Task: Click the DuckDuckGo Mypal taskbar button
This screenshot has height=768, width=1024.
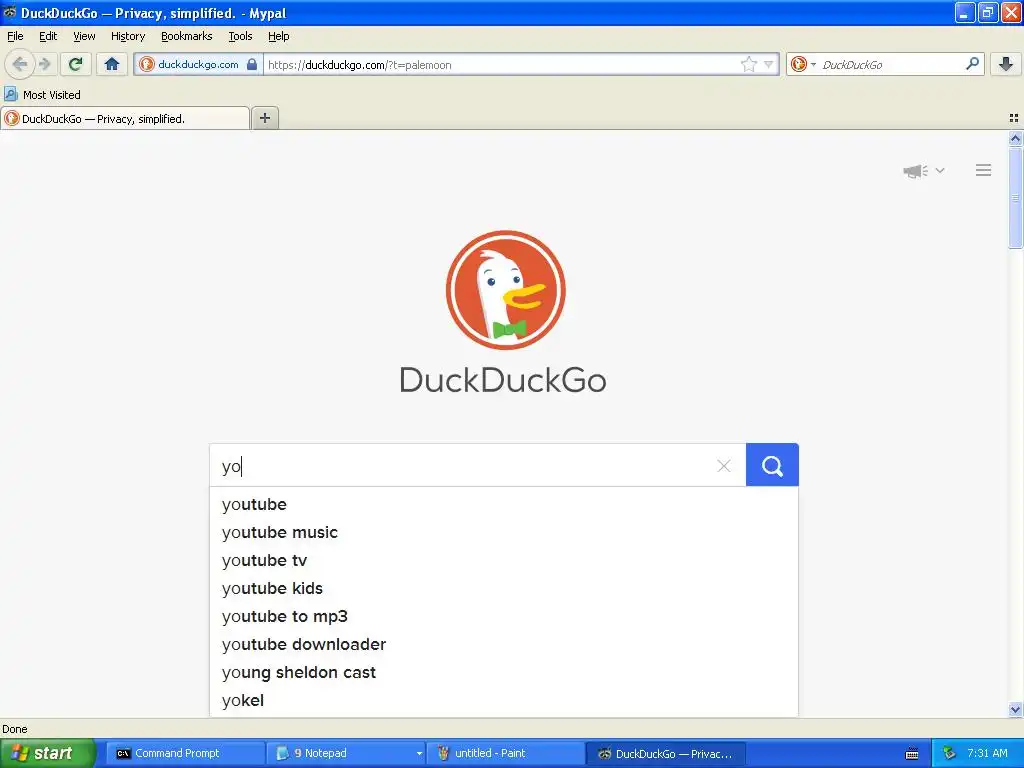Action: (665, 753)
